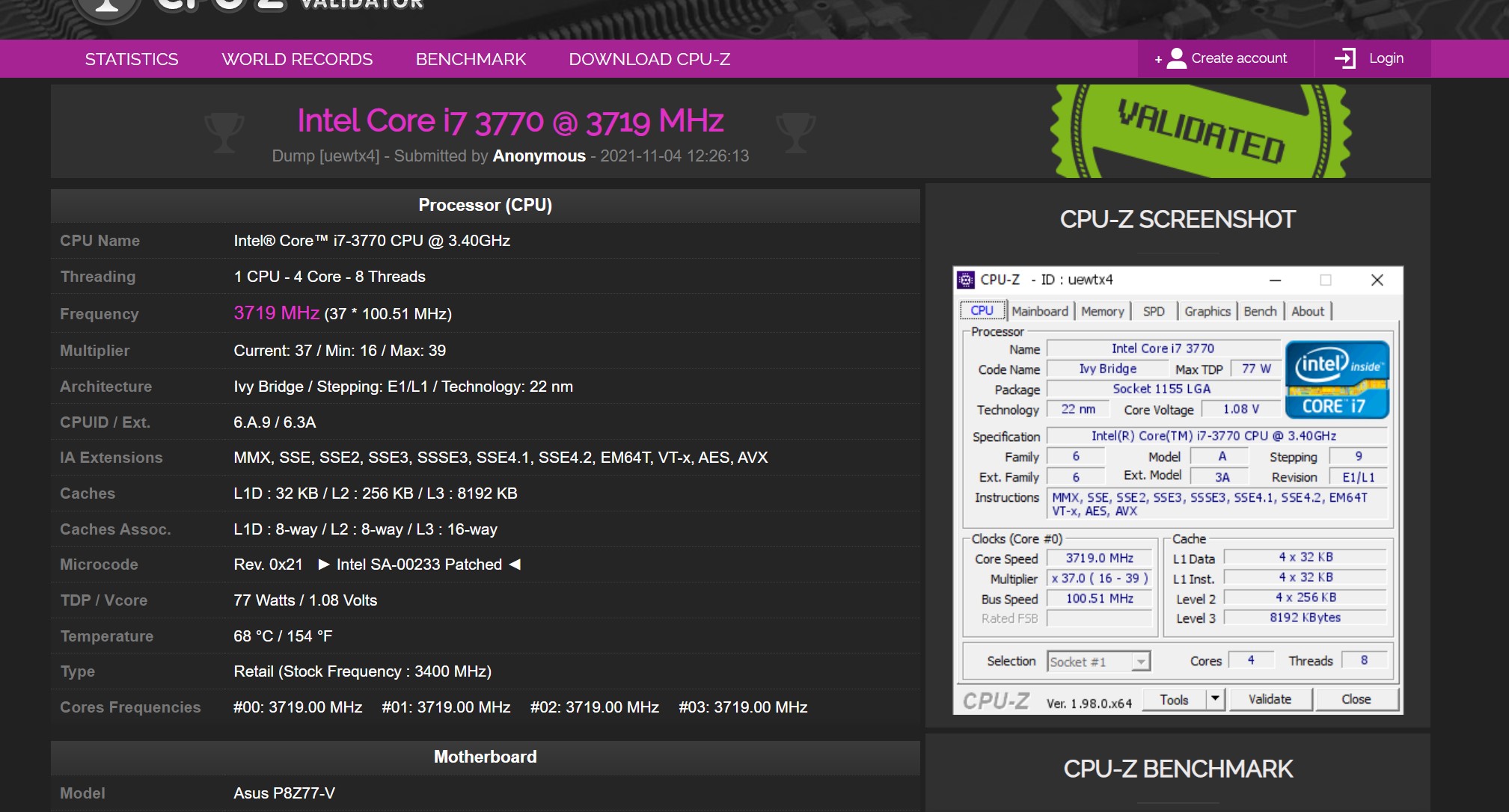The width and height of the screenshot is (1509, 812).
Task: Click DOWNLOAD CPU-Z link
Action: tap(648, 59)
